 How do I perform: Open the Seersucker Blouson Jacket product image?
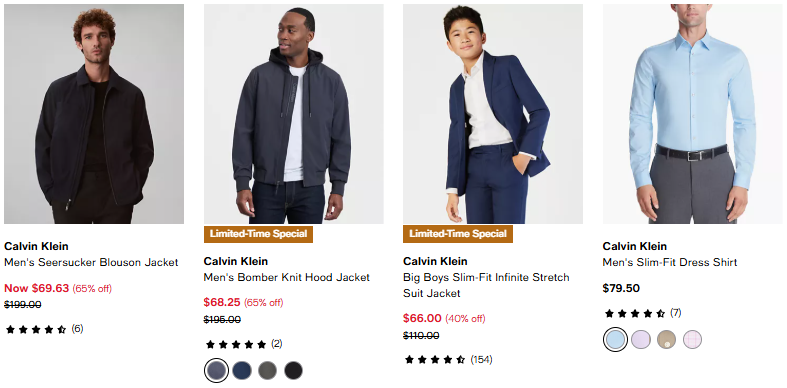click(94, 114)
